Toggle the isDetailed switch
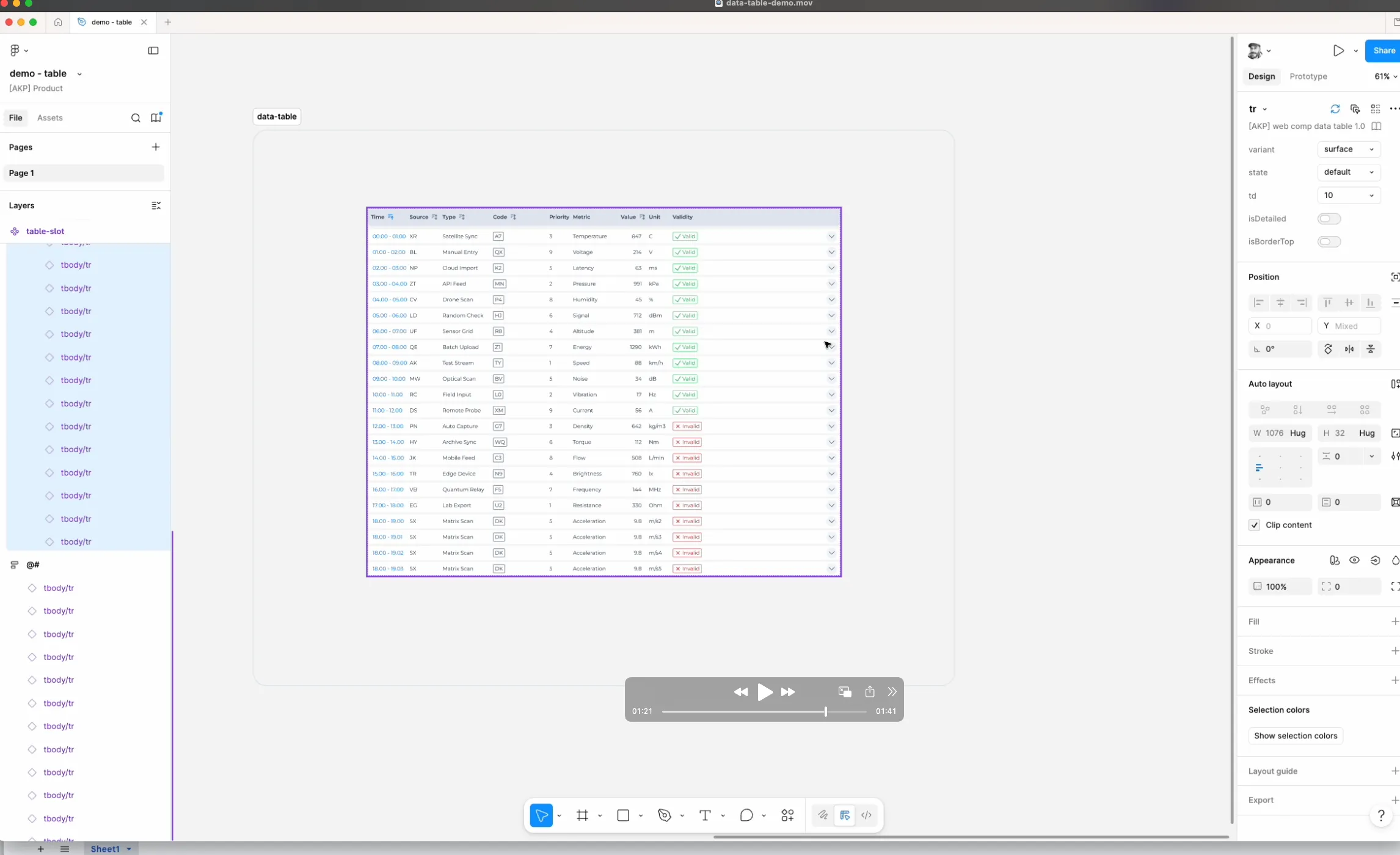This screenshot has height=855, width=1400. pos(1329,219)
